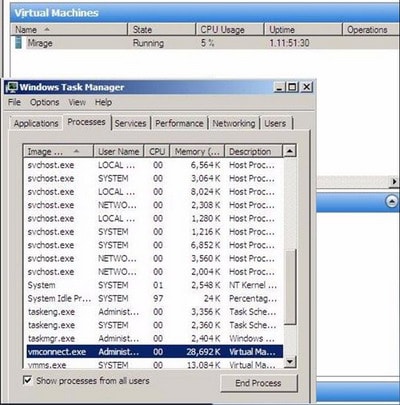This screenshot has height=405, width=400.
Task: Click the NT Kernel description cell
Action: (x=253, y=285)
